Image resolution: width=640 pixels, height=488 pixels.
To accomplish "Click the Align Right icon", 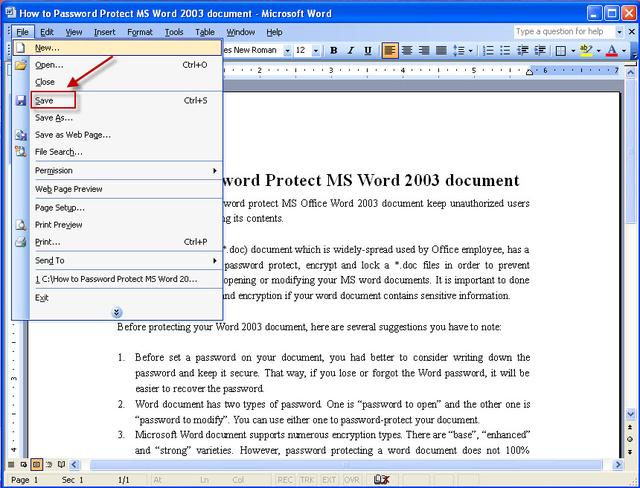I will tap(424, 51).
